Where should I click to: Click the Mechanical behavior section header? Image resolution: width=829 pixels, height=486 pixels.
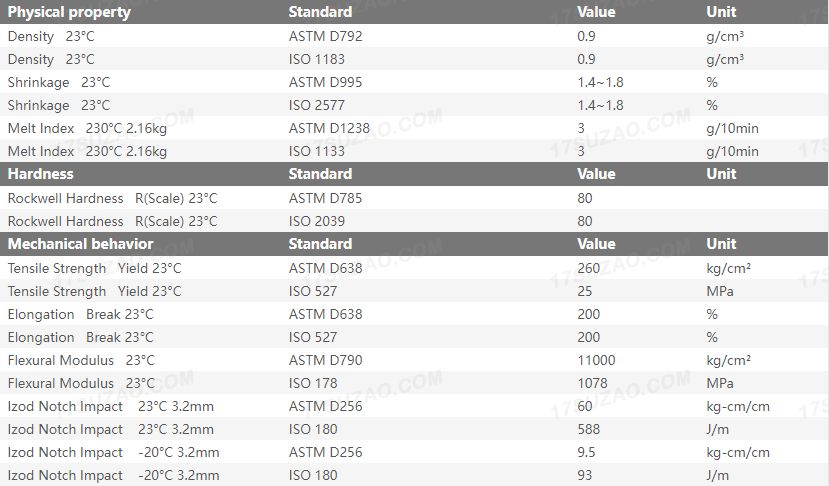pyautogui.click(x=81, y=244)
